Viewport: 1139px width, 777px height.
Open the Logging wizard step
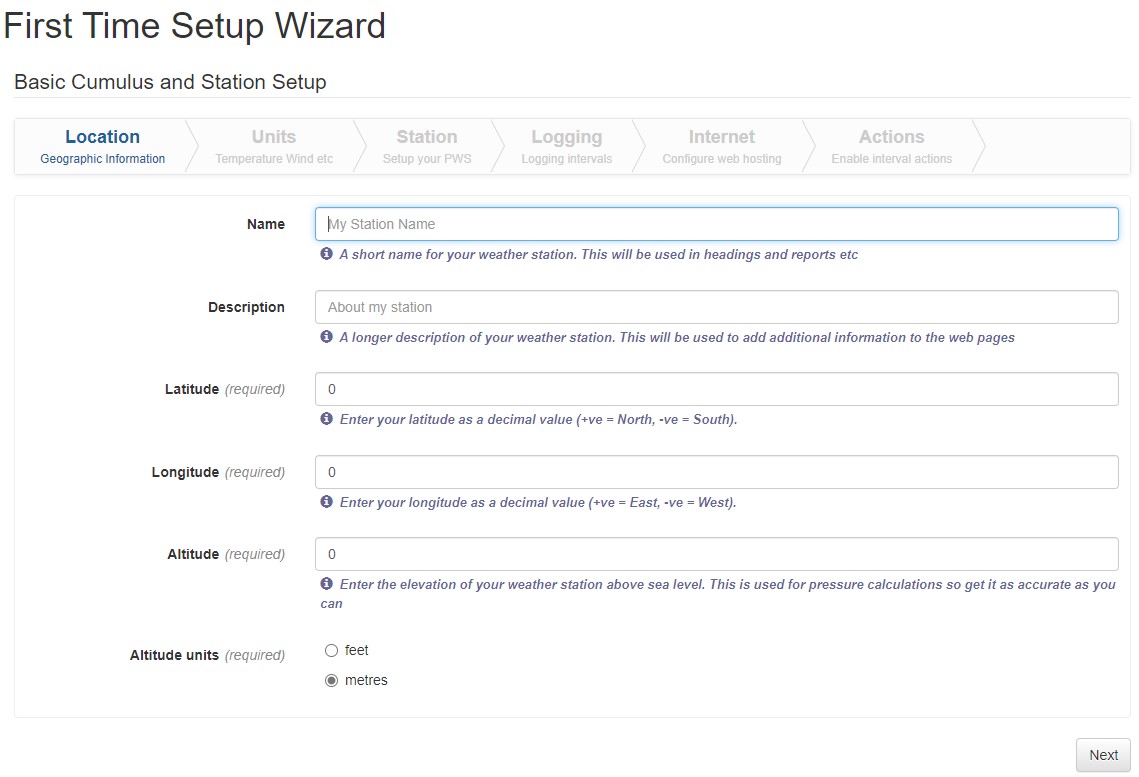[566, 146]
